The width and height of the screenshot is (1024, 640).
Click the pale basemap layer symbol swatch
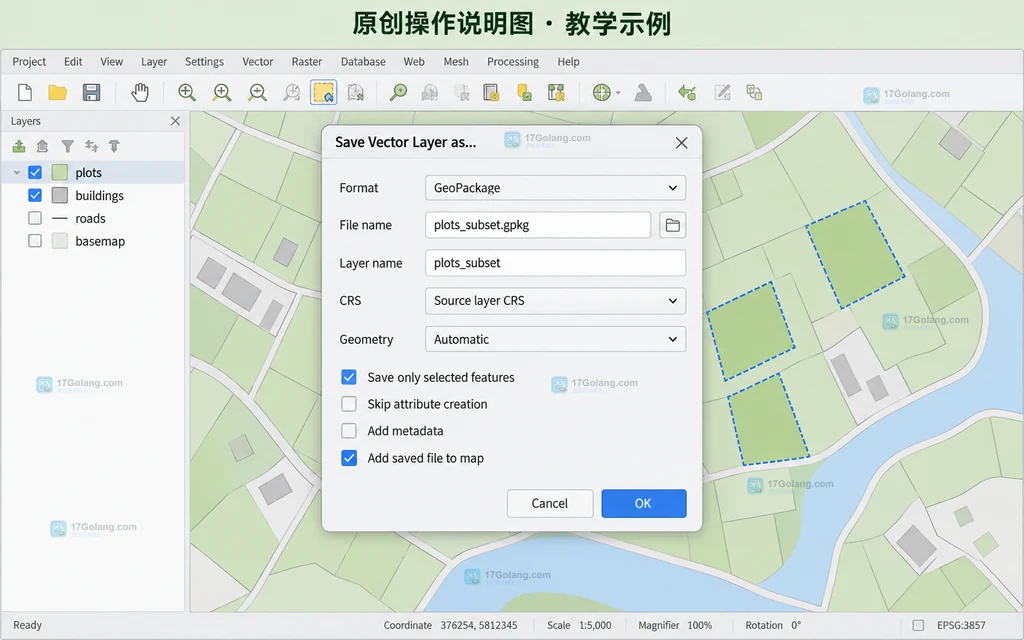pyautogui.click(x=59, y=241)
